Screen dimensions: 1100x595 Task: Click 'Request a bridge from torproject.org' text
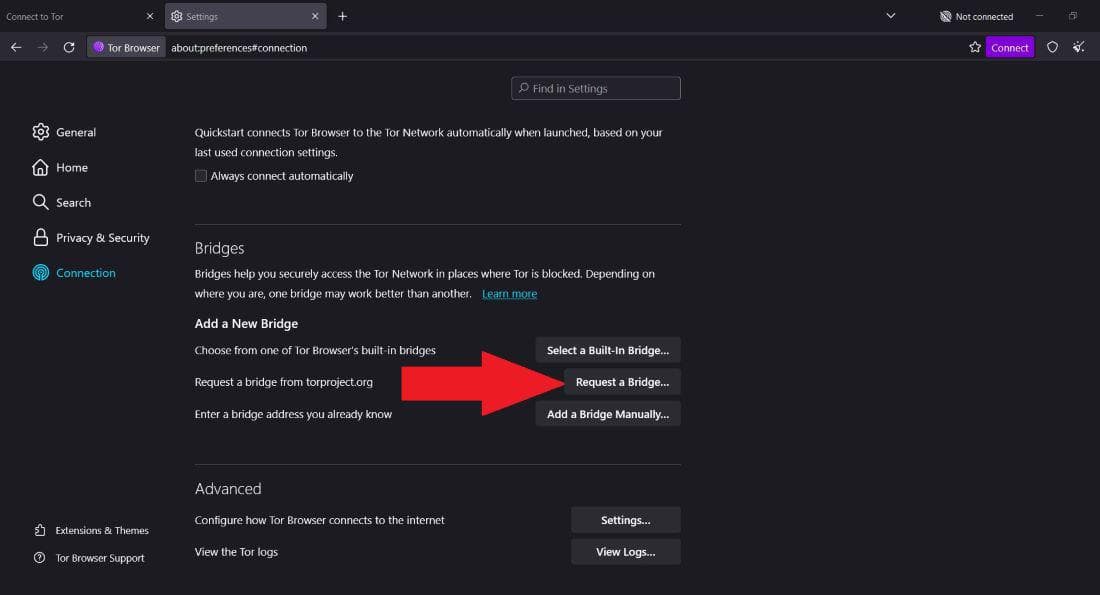point(283,382)
